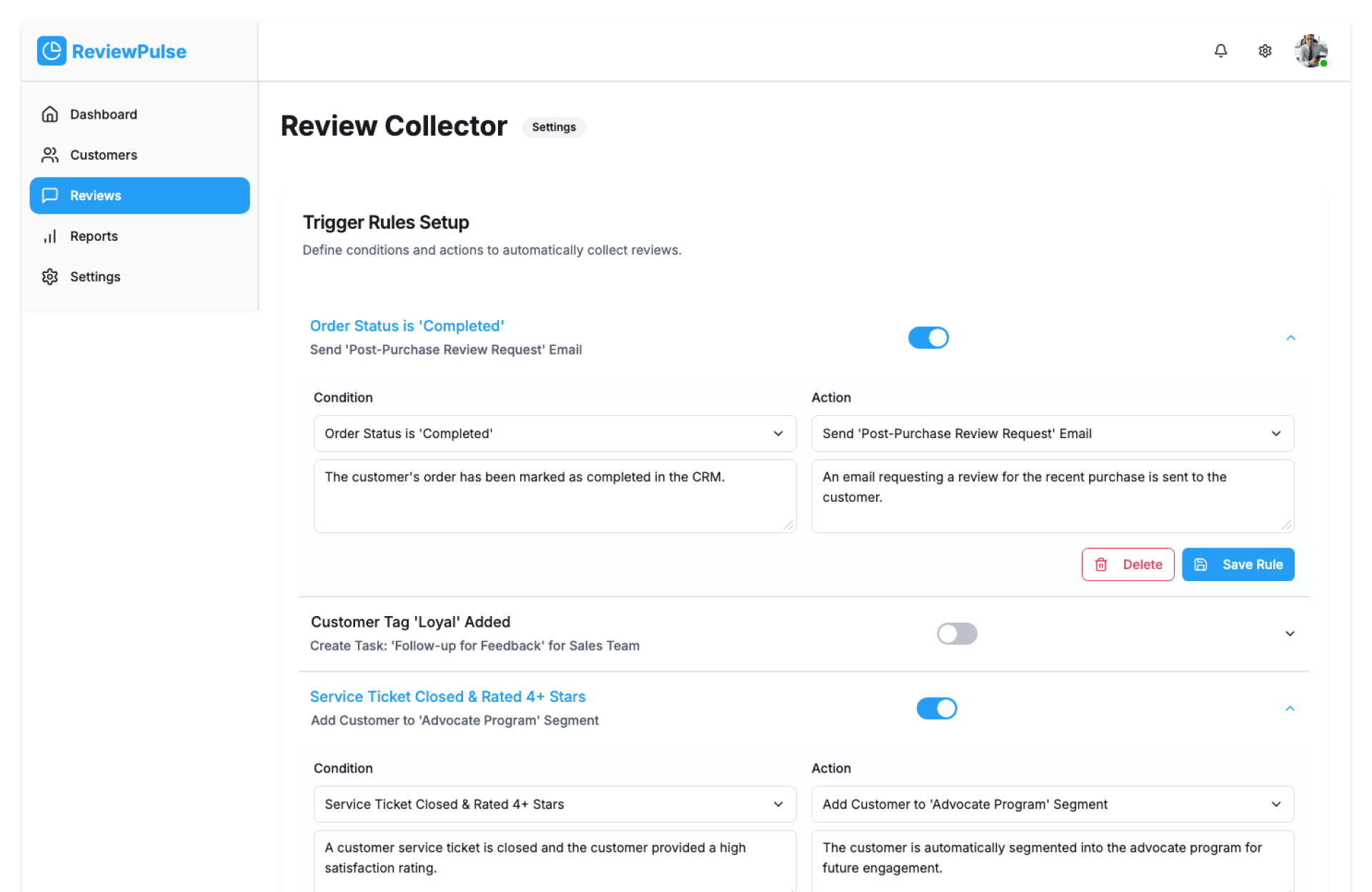The width and height of the screenshot is (1372, 892).
Task: Select Reviews in the sidebar
Action: point(139,196)
